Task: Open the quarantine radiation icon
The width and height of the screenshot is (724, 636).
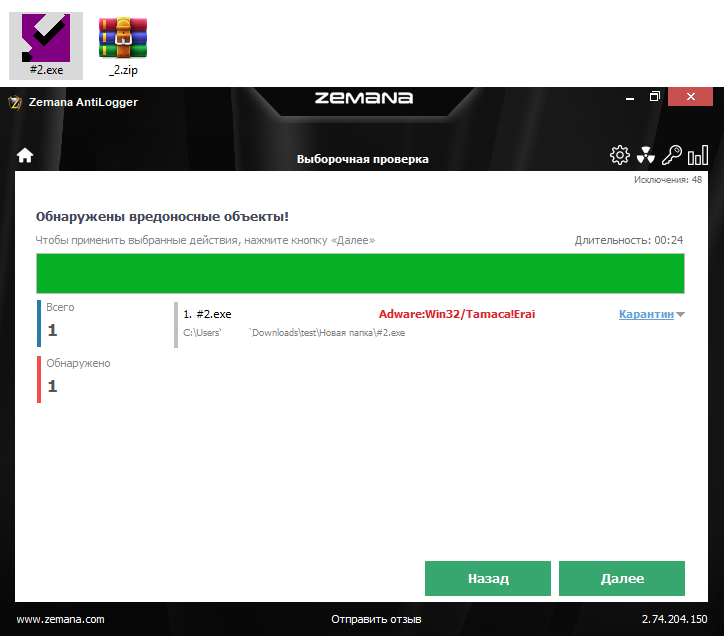Action: pos(646,155)
